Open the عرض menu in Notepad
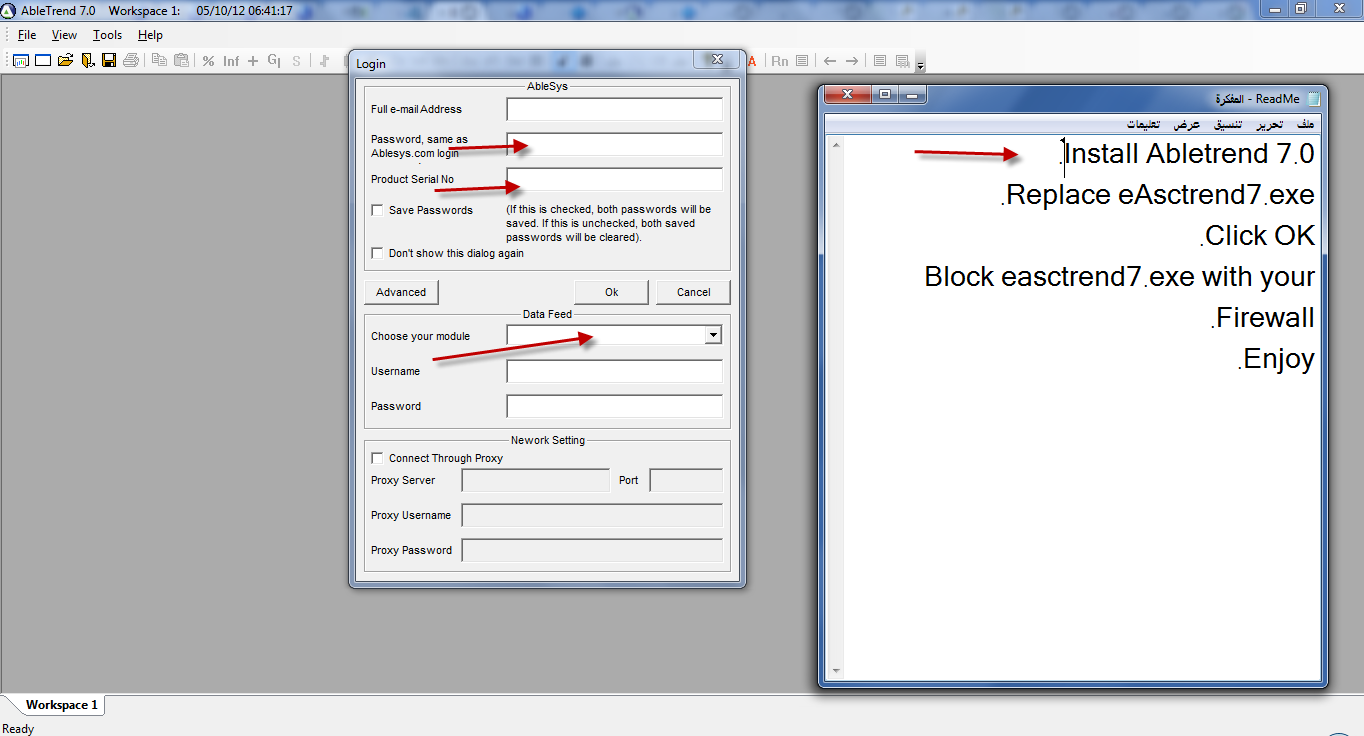The width and height of the screenshot is (1364, 736). click(x=1187, y=125)
